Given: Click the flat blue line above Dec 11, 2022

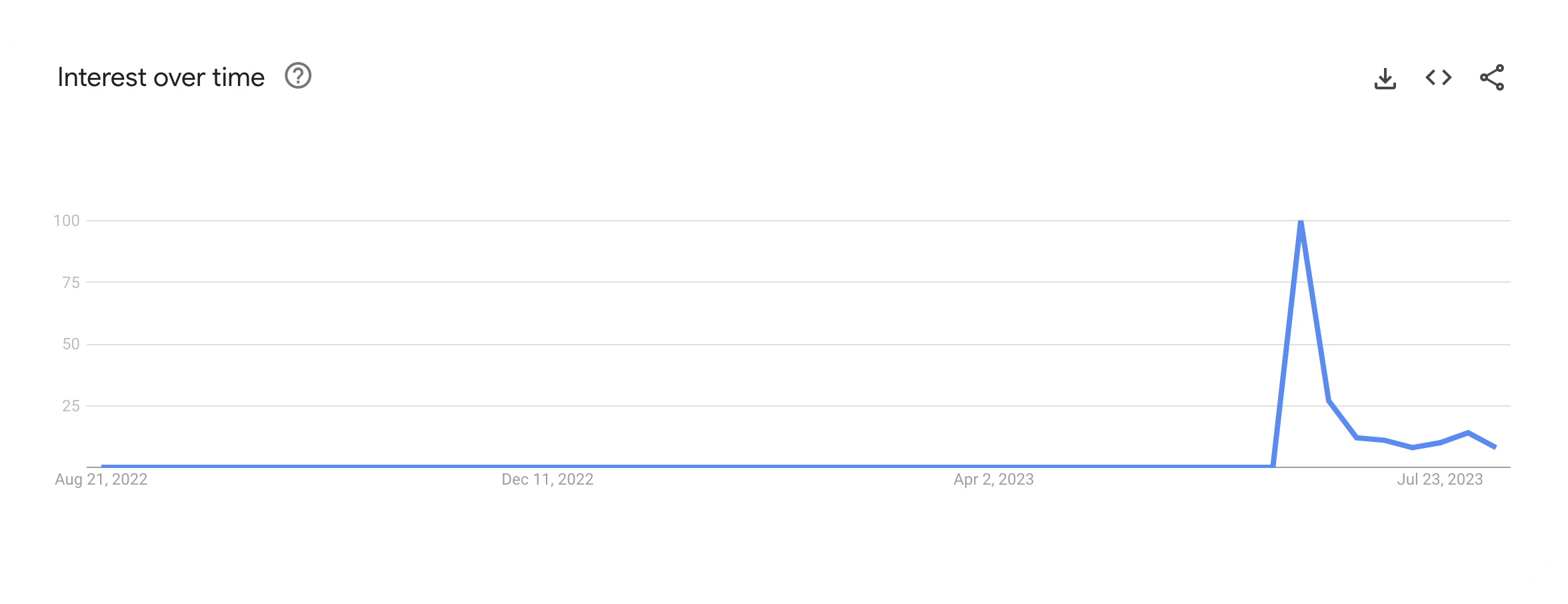Looking at the screenshot, I should click(547, 465).
